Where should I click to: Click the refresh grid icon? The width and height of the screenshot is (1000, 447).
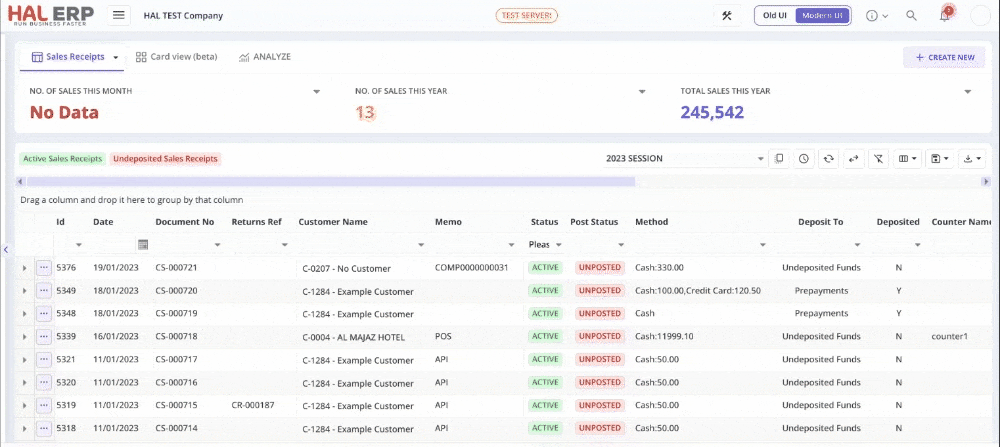828,159
